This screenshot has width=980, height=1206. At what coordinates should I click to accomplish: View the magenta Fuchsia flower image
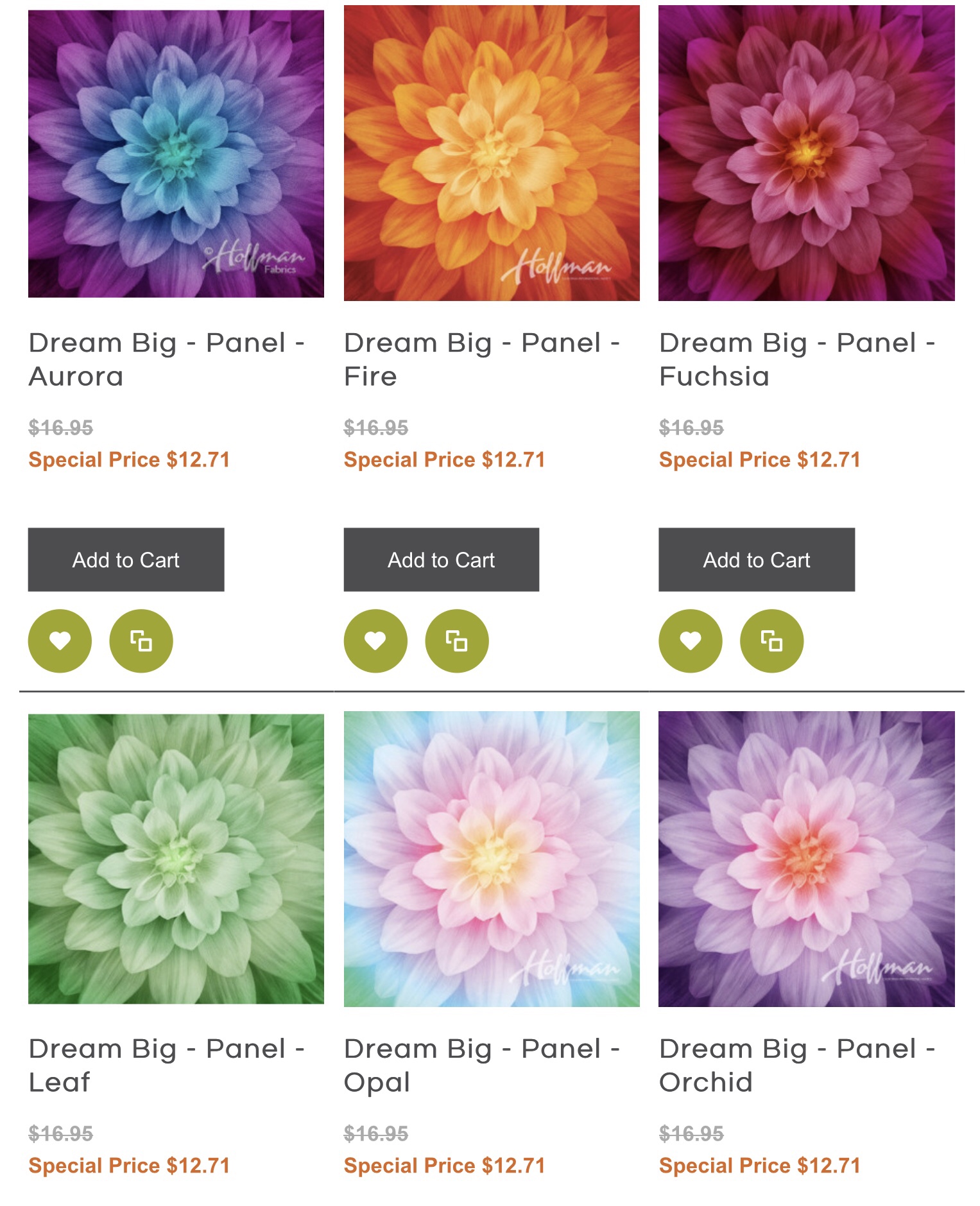click(x=807, y=153)
